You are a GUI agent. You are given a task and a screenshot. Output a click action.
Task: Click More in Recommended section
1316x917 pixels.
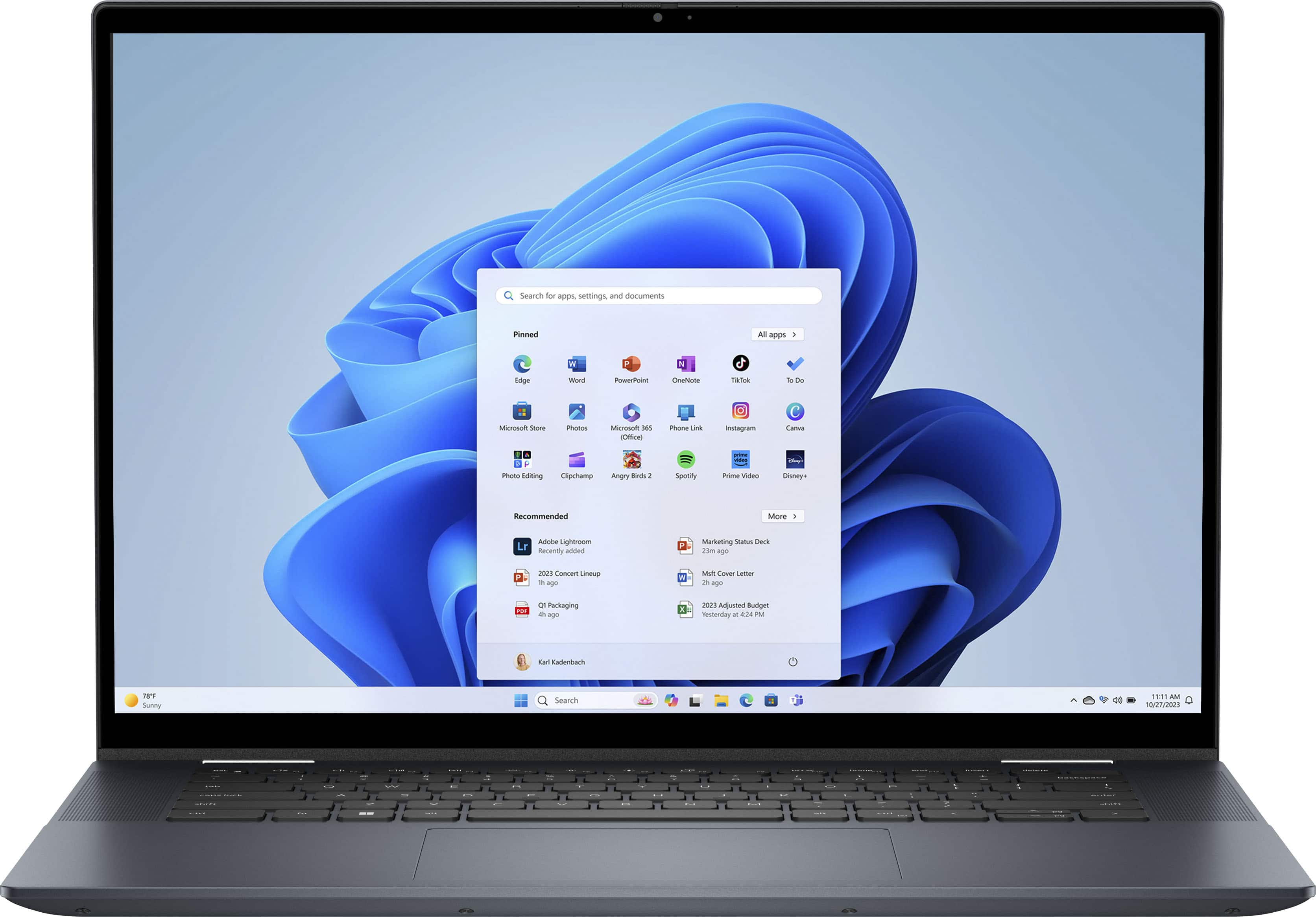pyautogui.click(x=783, y=515)
